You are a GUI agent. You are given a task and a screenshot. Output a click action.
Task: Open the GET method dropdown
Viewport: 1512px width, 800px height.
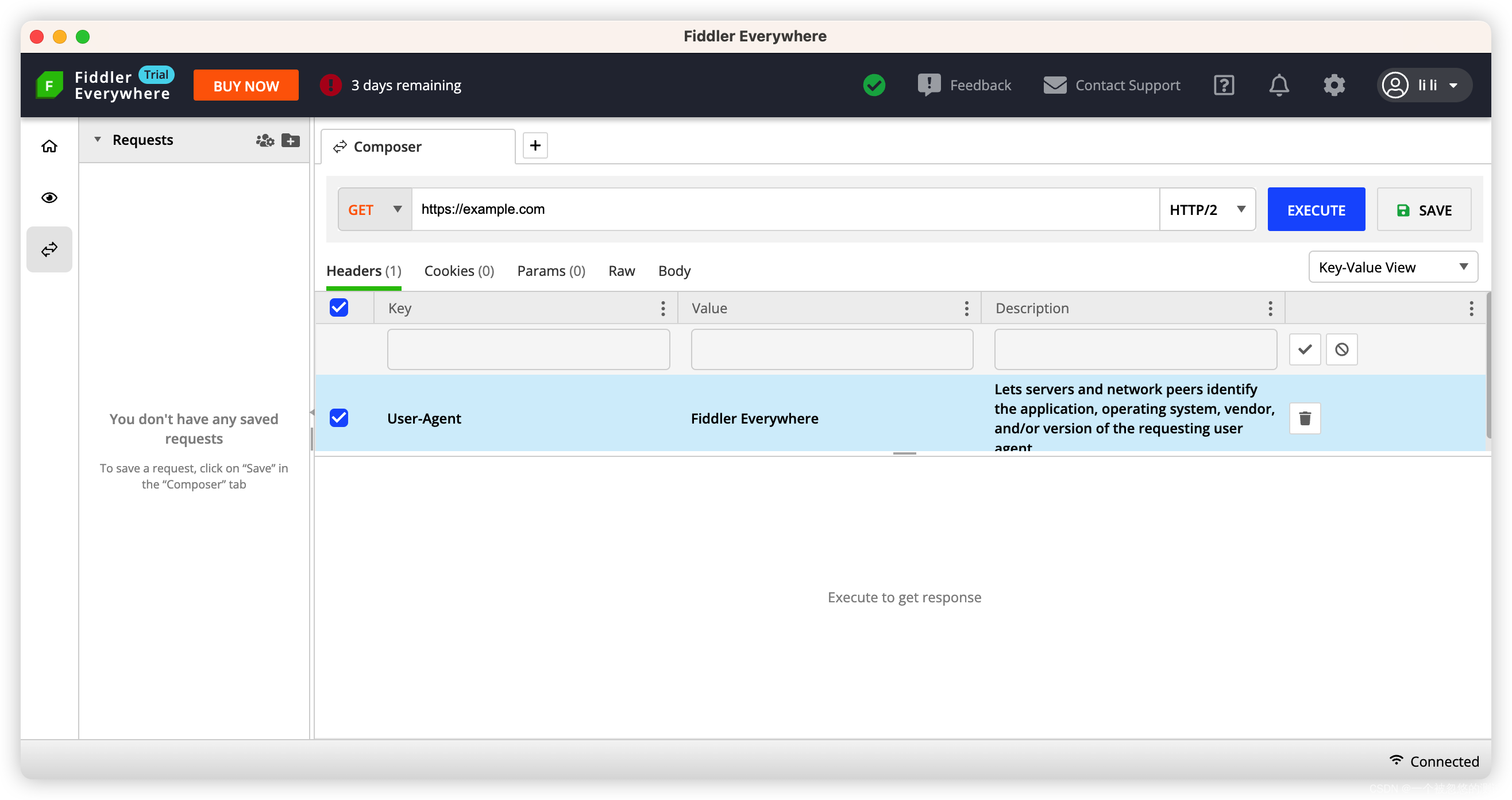375,210
